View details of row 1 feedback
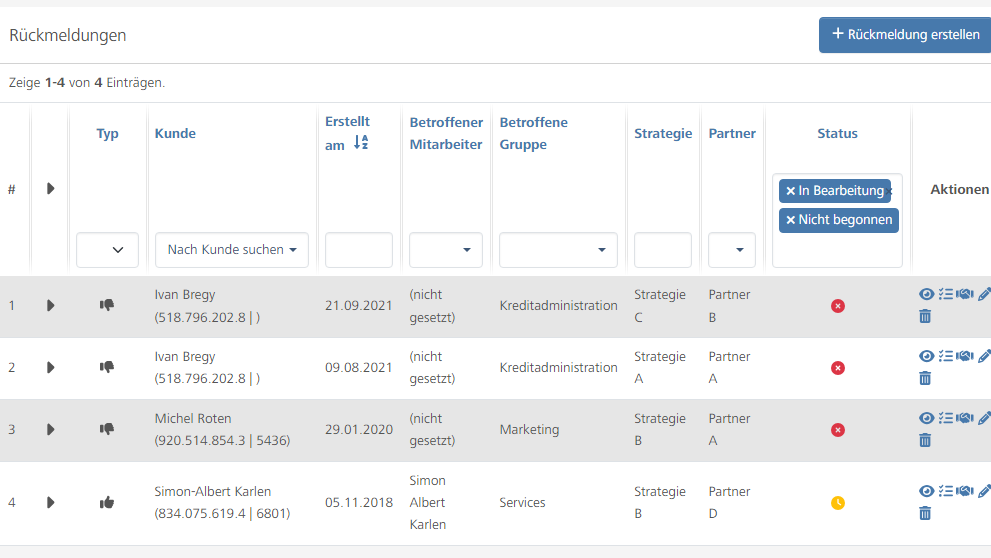Screen dimensions: 991x558 coord(926,295)
